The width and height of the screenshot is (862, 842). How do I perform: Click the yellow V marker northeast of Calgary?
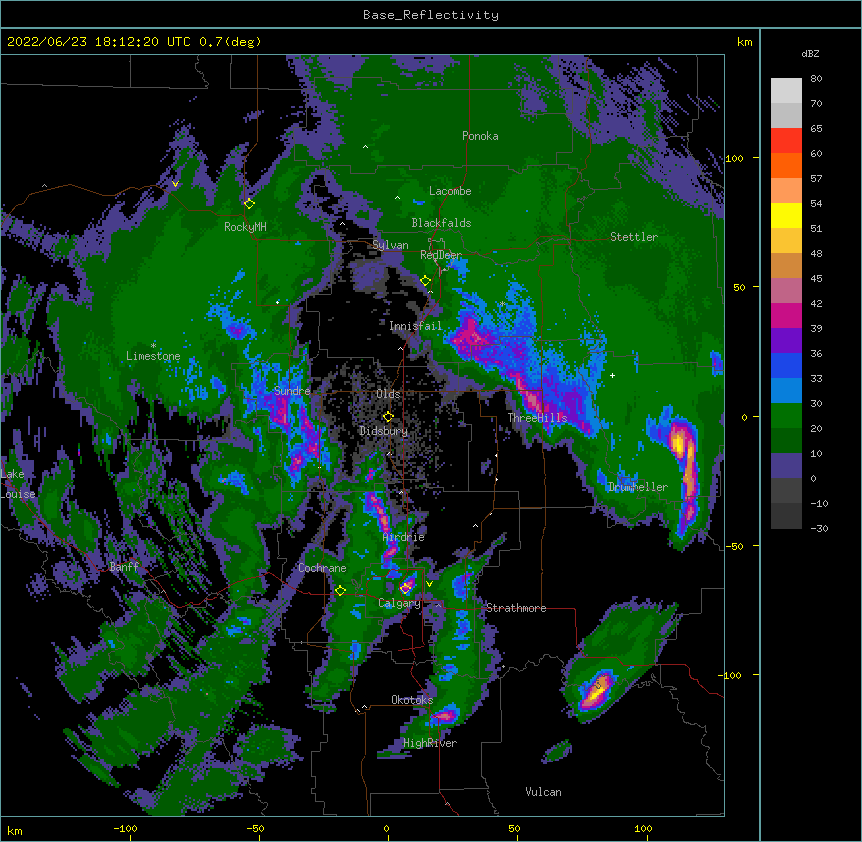click(429, 584)
